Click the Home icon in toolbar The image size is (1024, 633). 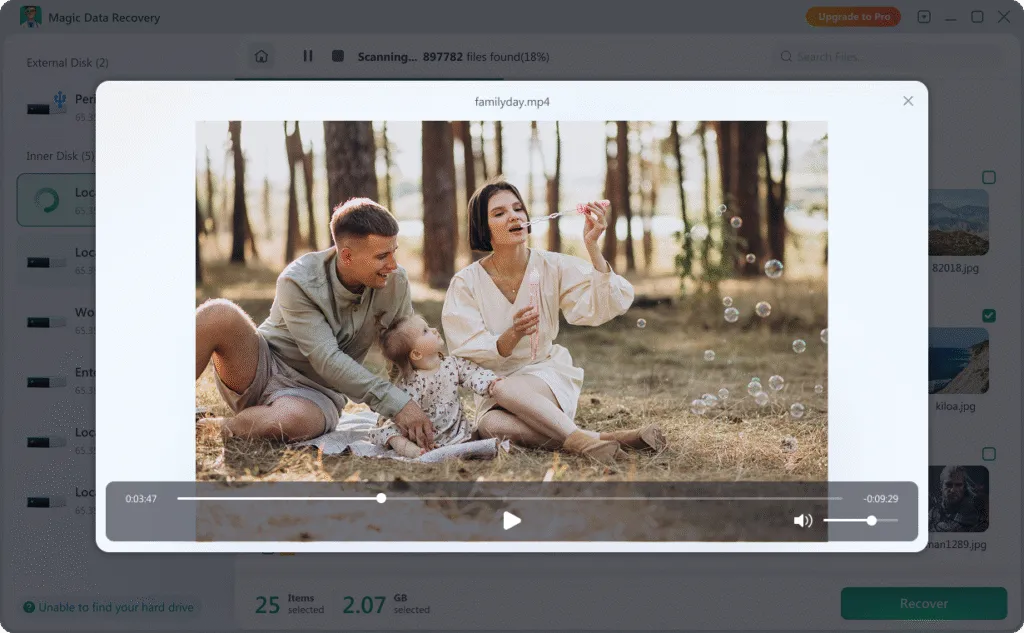(x=261, y=56)
